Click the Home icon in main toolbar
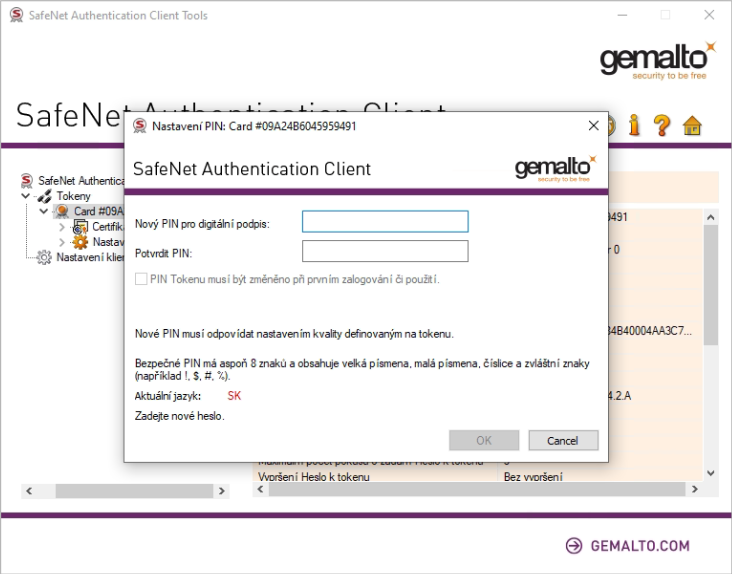 click(x=692, y=125)
